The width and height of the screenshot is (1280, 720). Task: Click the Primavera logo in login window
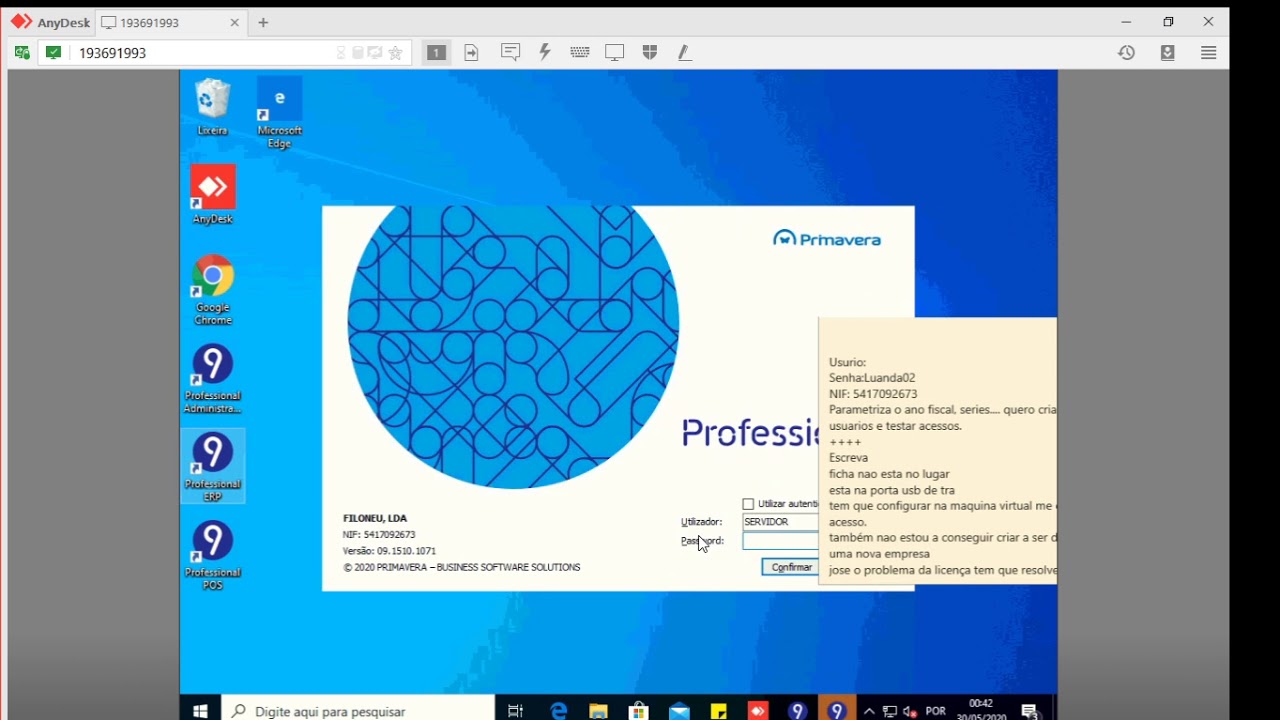point(827,238)
